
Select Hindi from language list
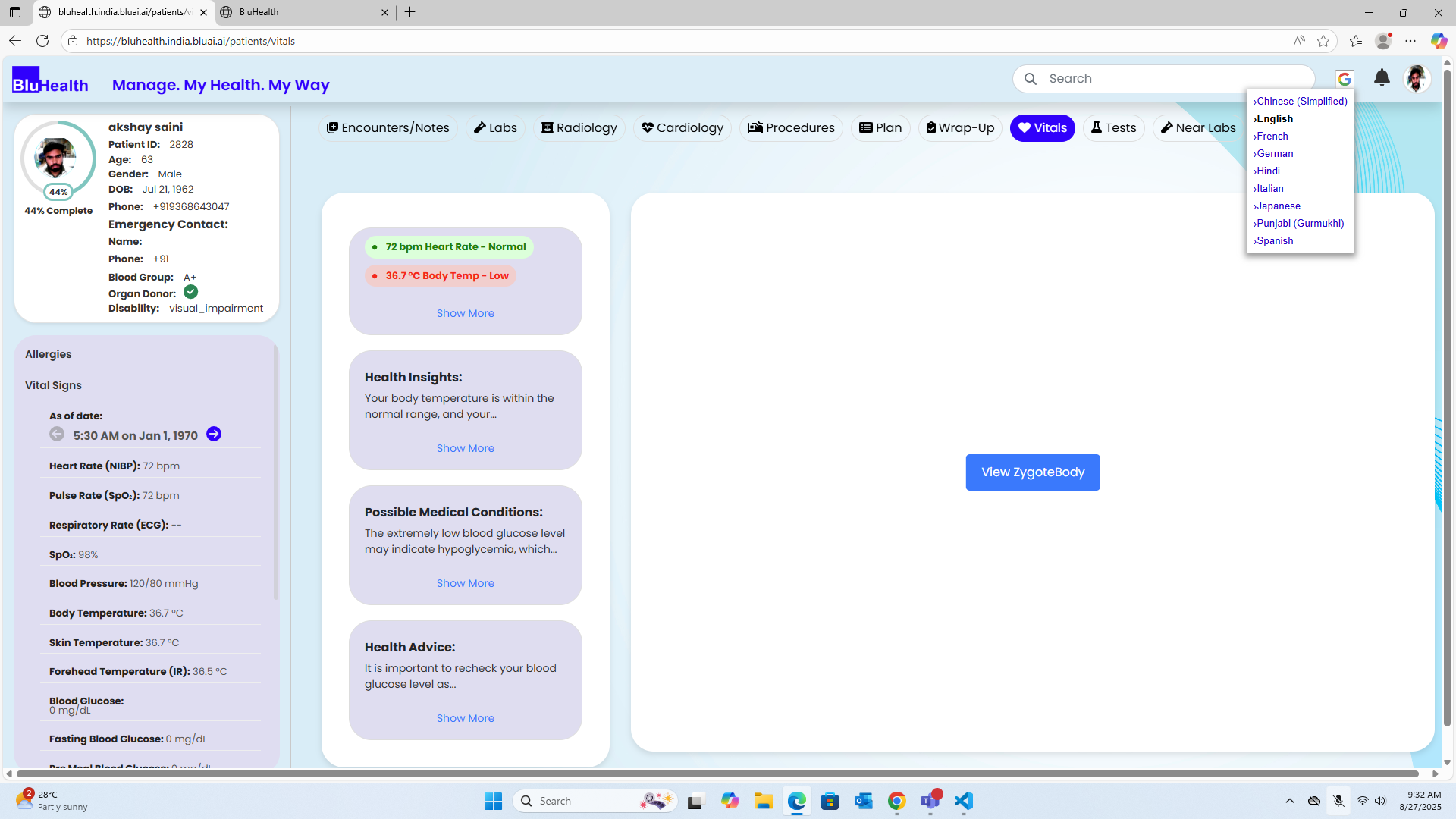click(x=1268, y=171)
